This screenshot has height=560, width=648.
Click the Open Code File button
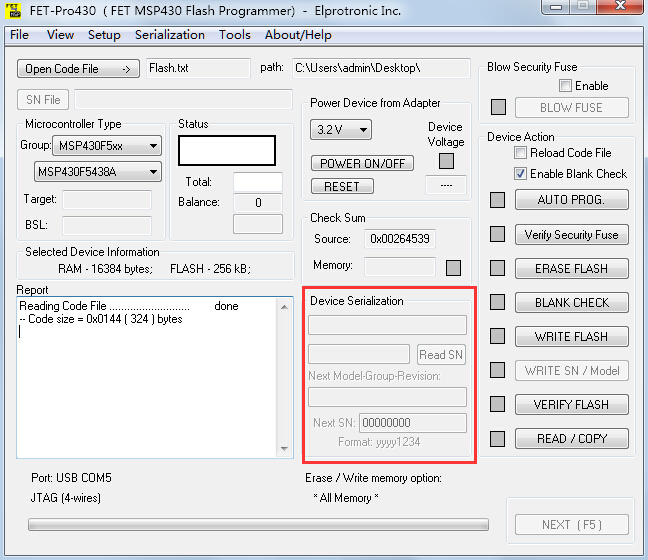point(78,69)
